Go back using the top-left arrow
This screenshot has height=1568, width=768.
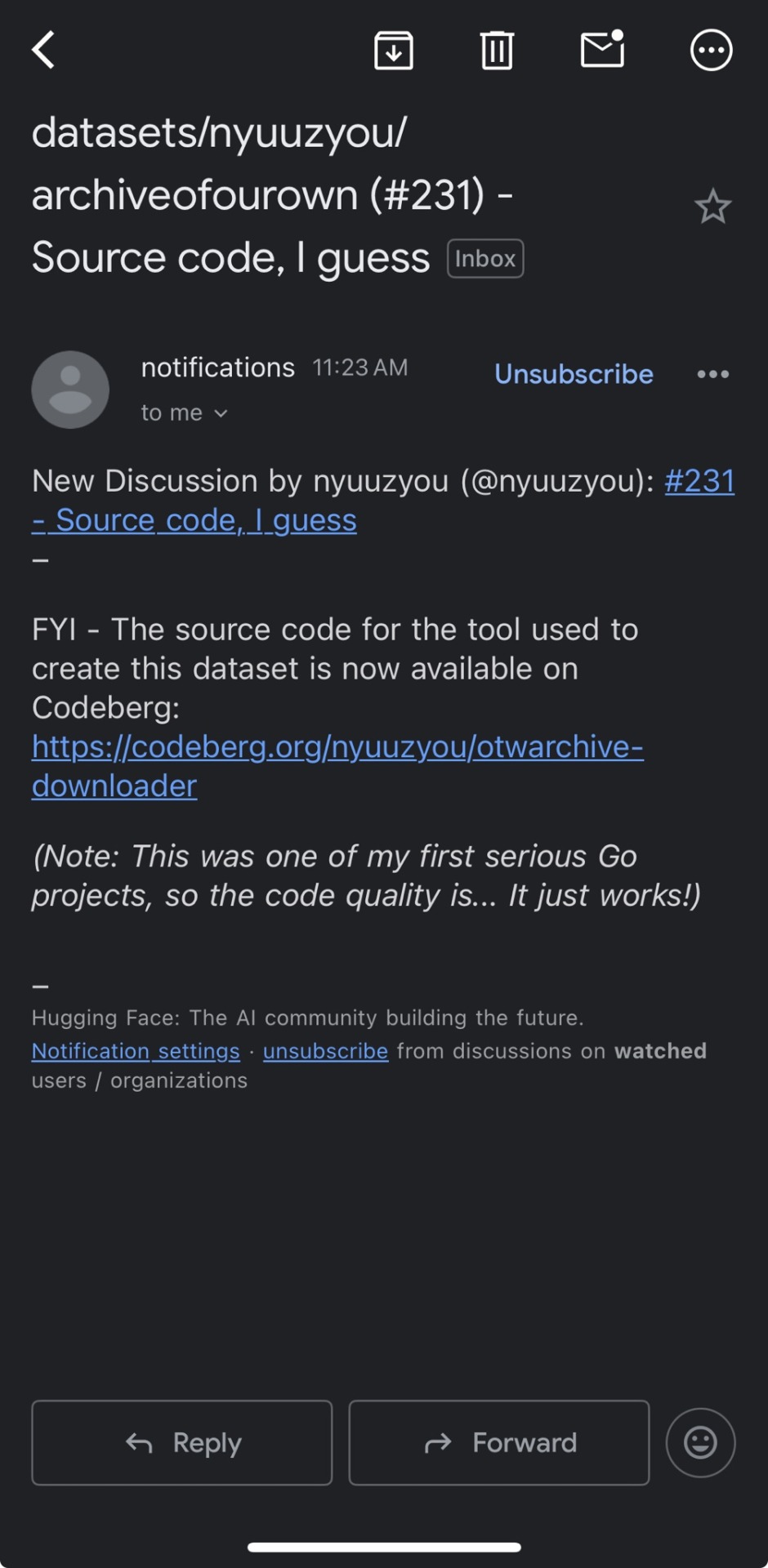tap(43, 51)
